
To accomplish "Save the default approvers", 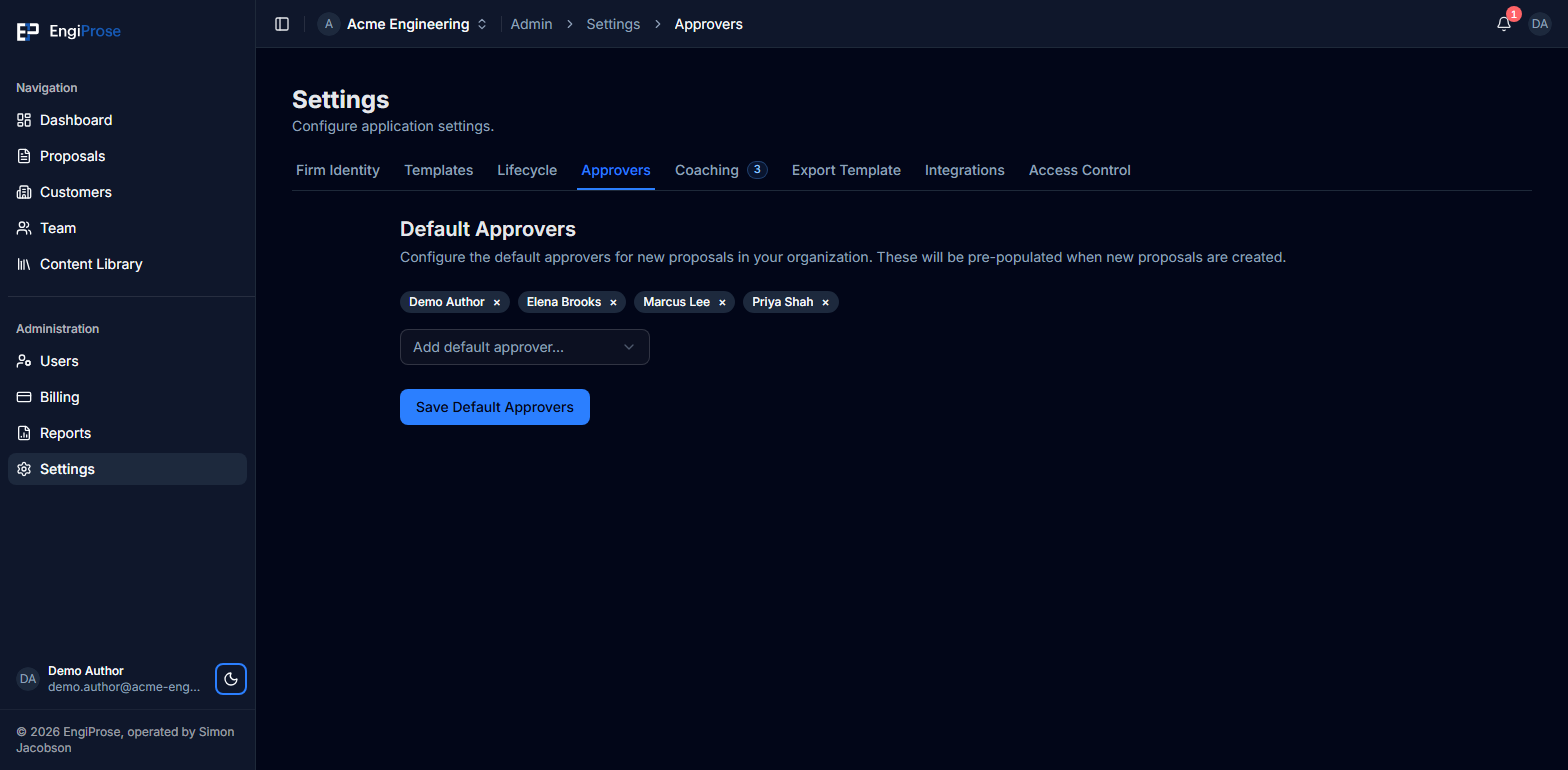I will 495,407.
